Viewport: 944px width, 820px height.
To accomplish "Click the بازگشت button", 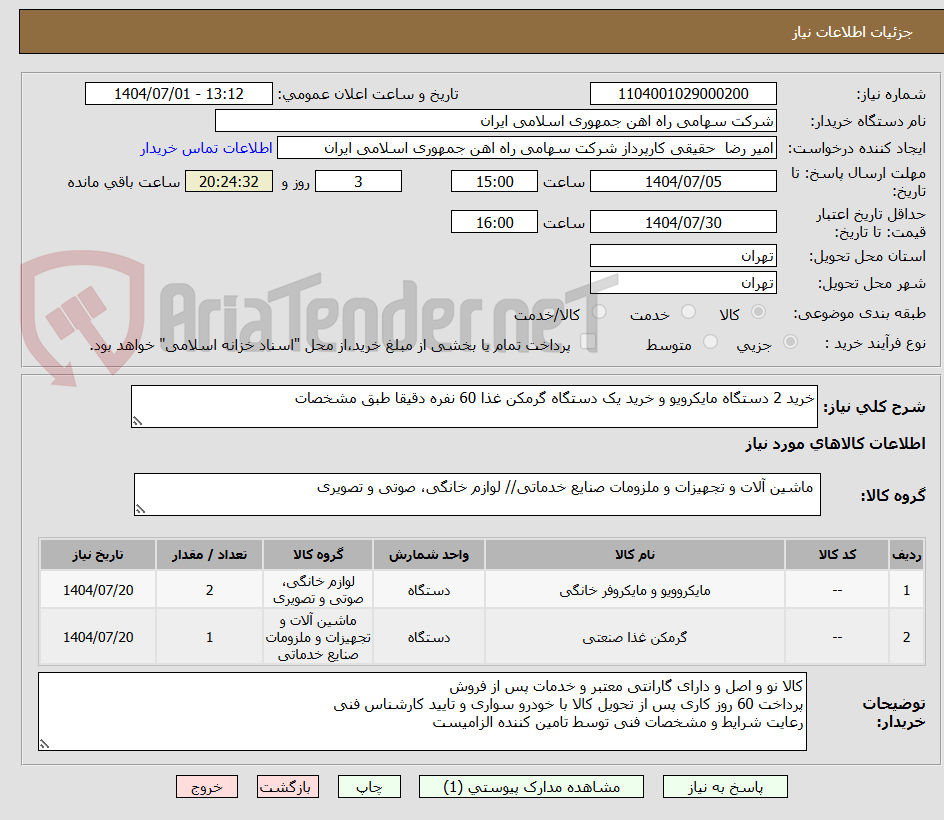I will [x=288, y=786].
